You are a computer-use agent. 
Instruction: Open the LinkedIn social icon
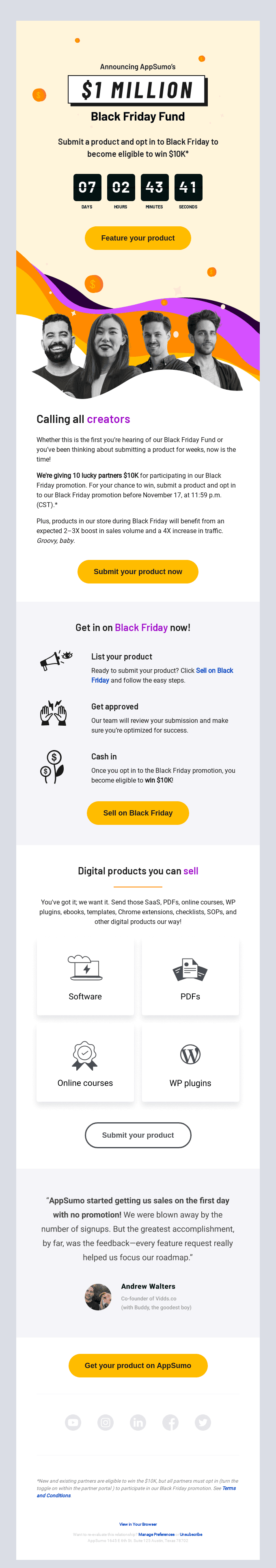(138, 1422)
